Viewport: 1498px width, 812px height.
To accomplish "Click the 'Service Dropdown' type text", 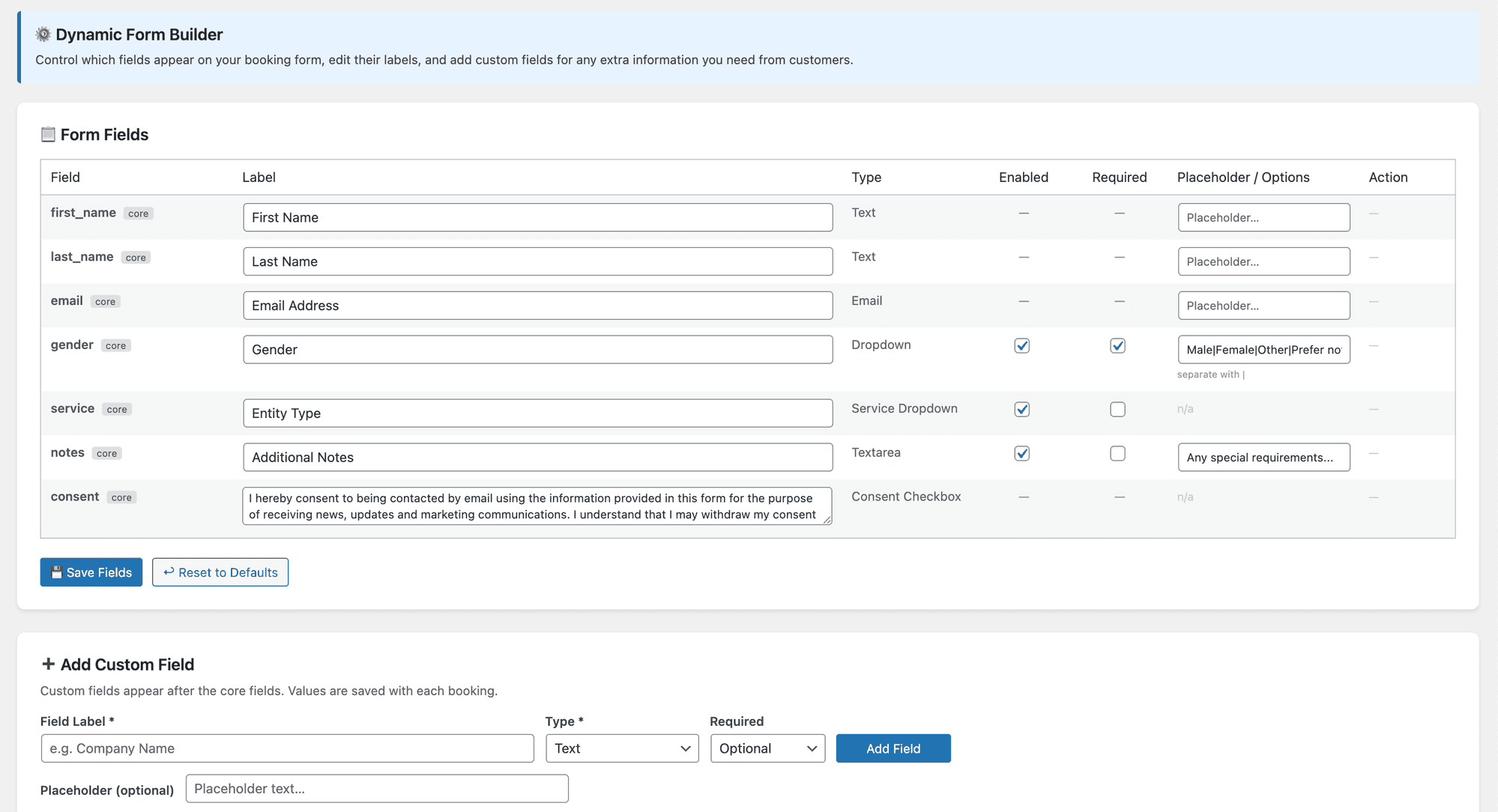I will tap(904, 408).
